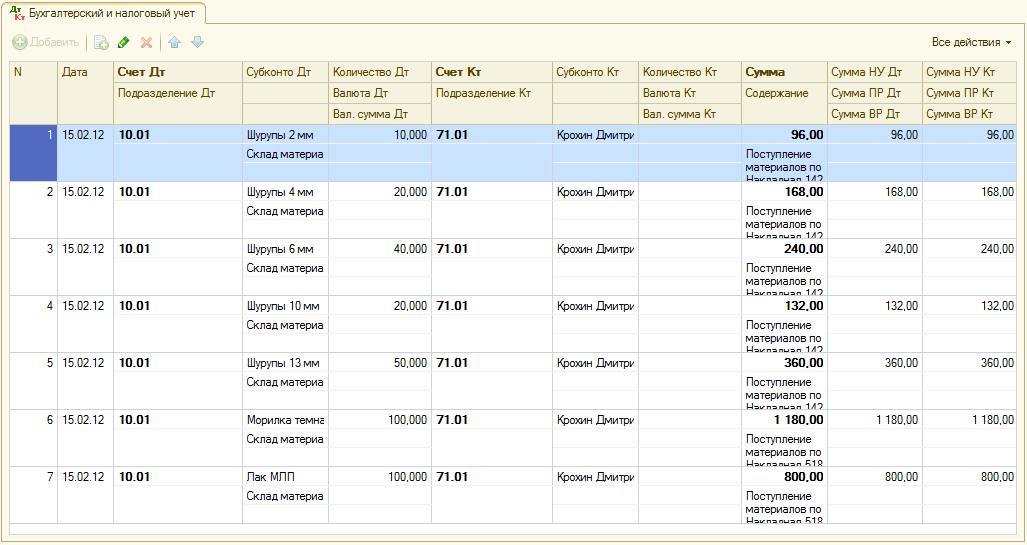This screenshot has width=1027, height=545.
Task: Click the Дт/Кт icon on the tab
Action: click(x=18, y=13)
